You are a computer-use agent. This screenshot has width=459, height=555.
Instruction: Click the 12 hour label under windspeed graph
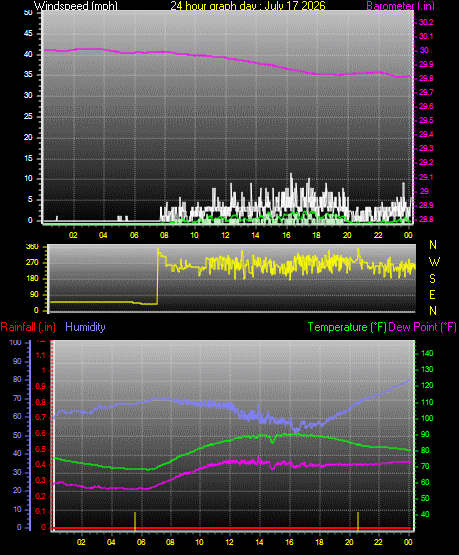pyautogui.click(x=225, y=235)
